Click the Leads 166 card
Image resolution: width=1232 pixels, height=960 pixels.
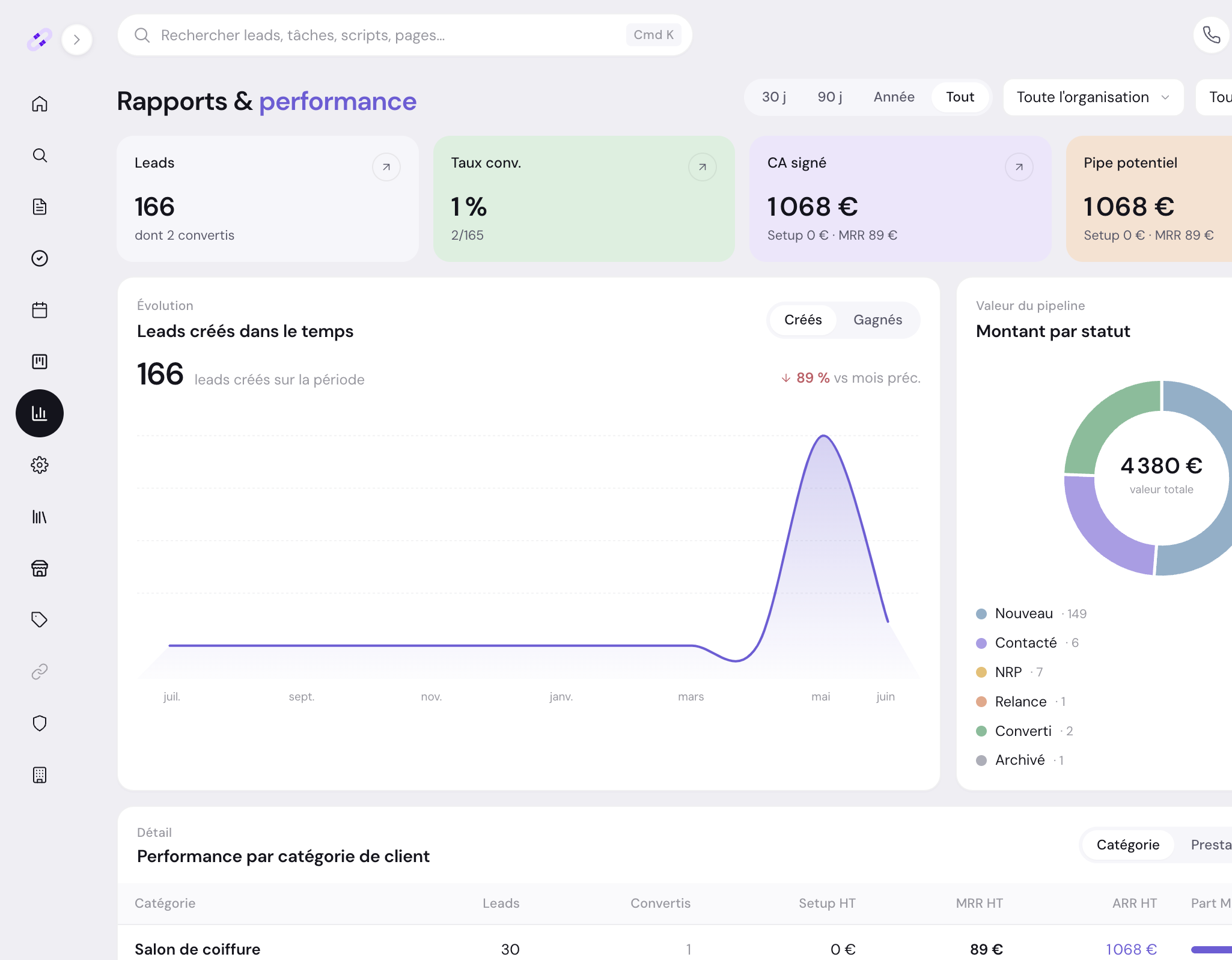(268, 199)
